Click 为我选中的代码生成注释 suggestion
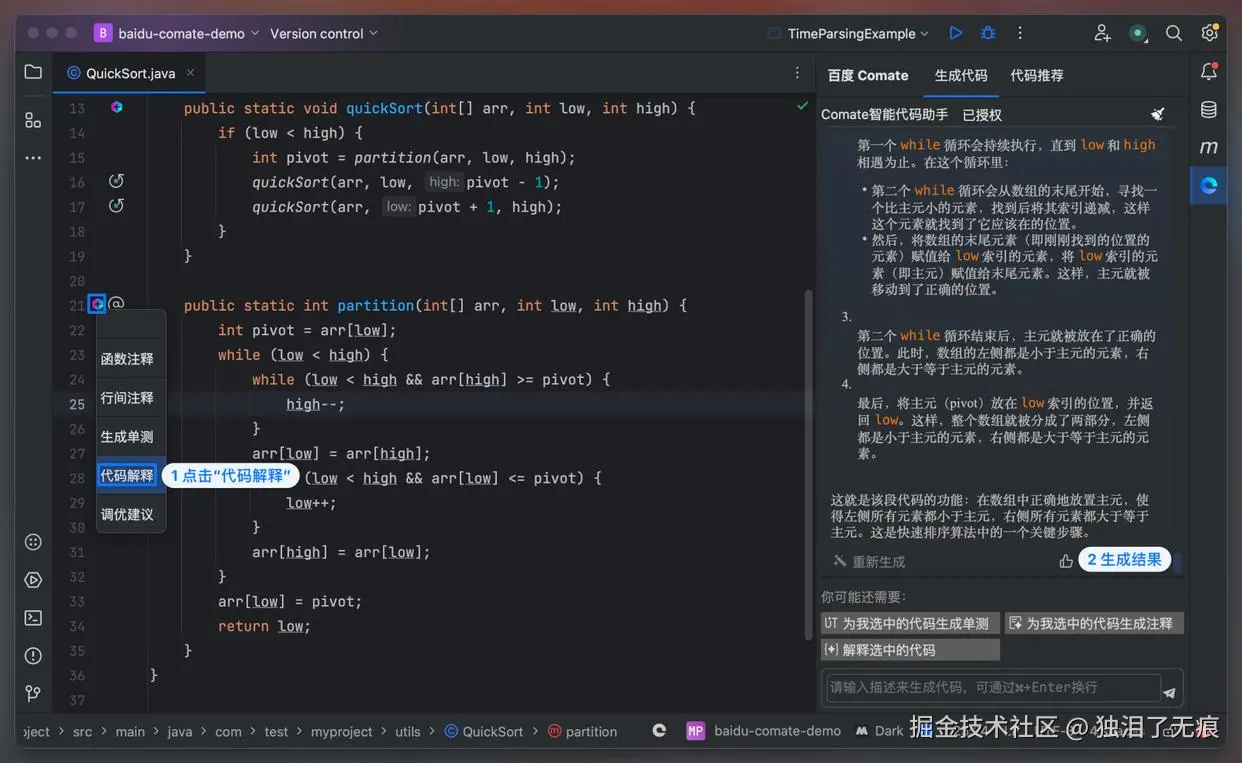1242x763 pixels. pos(1094,623)
